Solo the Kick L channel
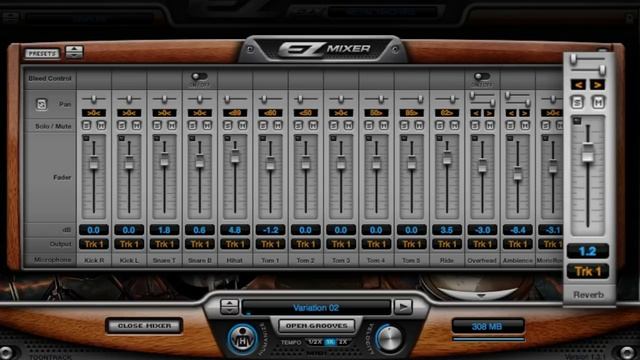The height and width of the screenshot is (360, 640). [x=122, y=126]
